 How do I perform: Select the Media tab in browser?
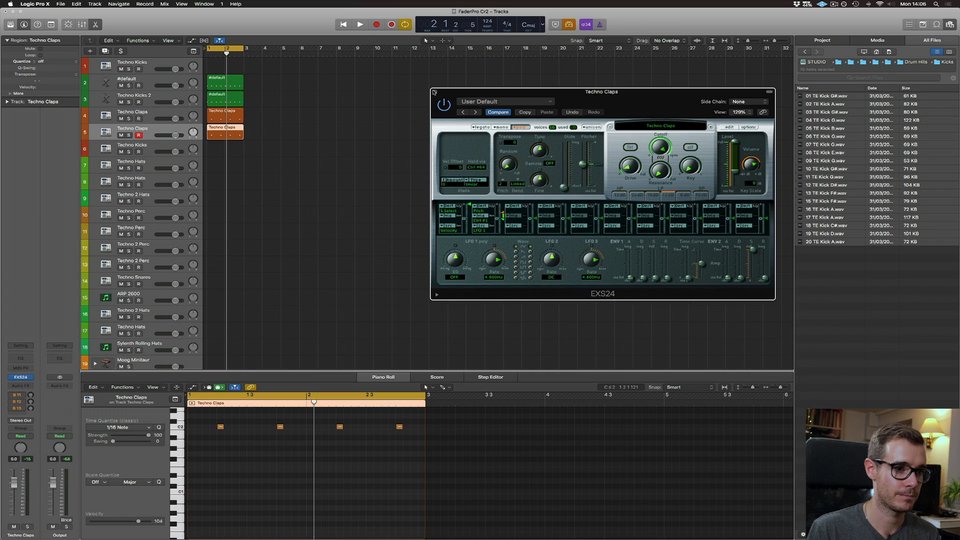click(877, 40)
